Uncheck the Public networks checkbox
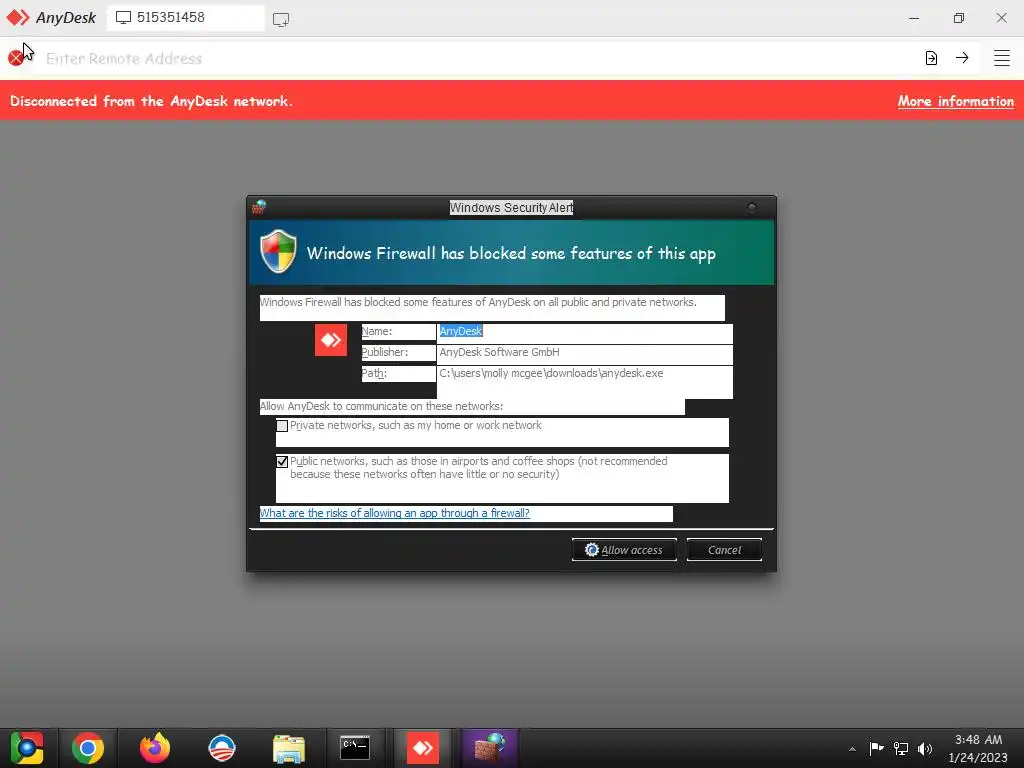Viewport: 1024px width, 768px height. coord(282,462)
